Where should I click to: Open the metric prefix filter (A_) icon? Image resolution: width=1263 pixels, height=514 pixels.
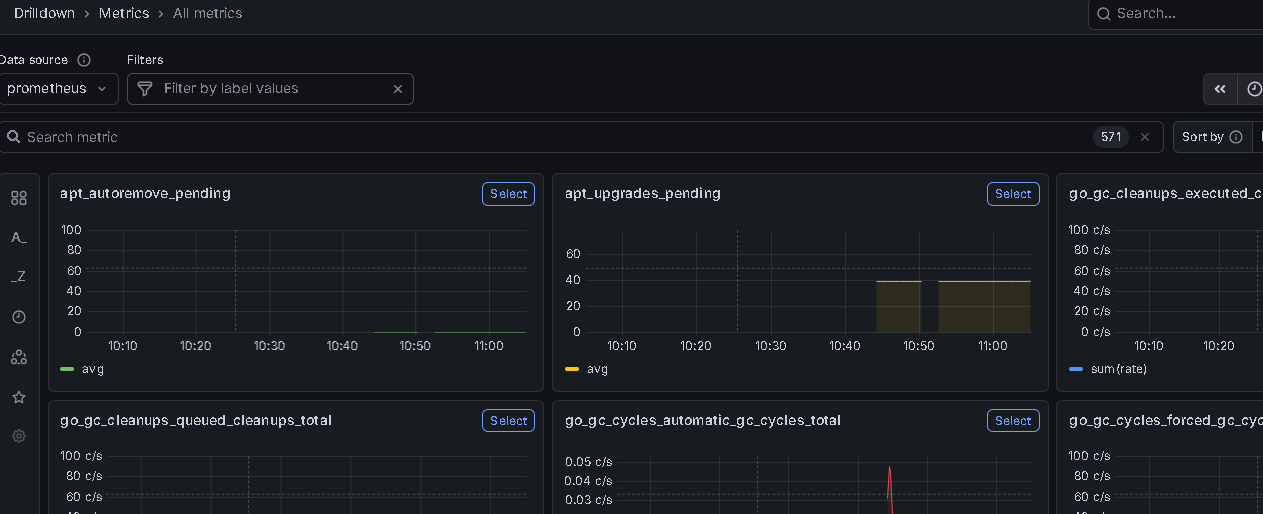tap(18, 237)
